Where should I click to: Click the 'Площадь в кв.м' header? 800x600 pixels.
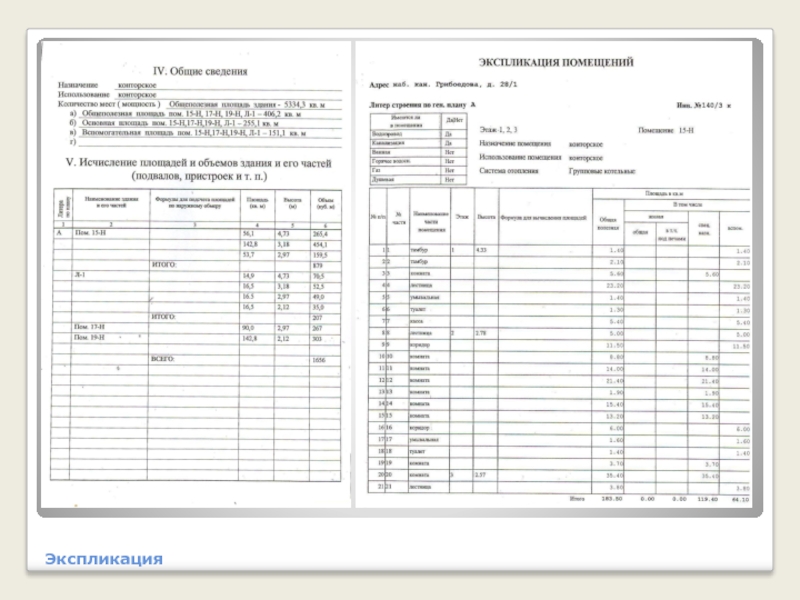[x=664, y=194]
